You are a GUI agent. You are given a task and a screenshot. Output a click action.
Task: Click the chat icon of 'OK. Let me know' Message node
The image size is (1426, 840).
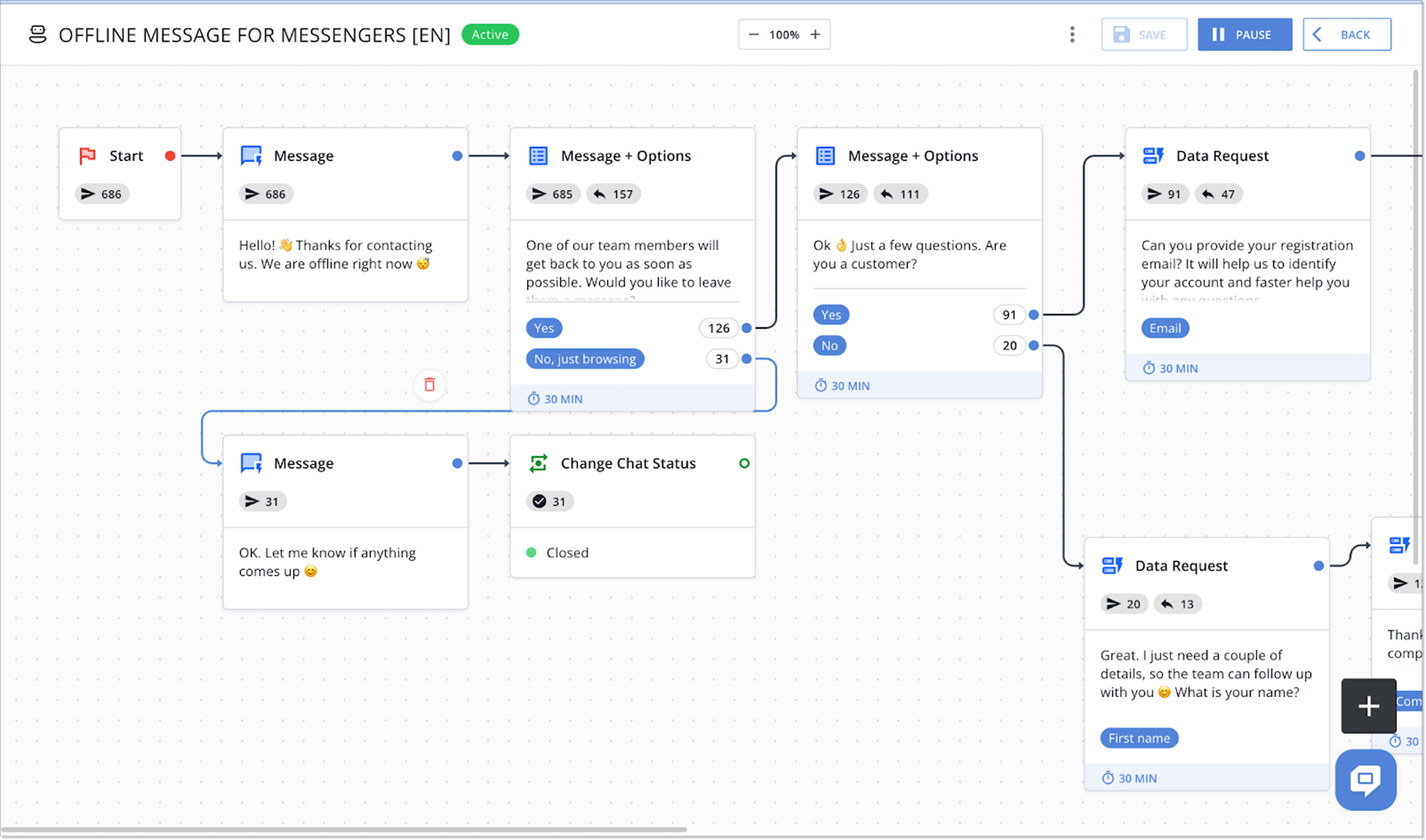(251, 463)
